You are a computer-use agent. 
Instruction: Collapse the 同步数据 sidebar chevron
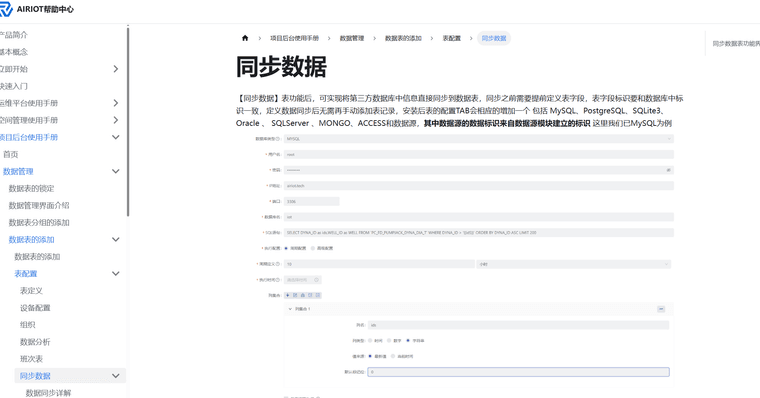click(115, 376)
